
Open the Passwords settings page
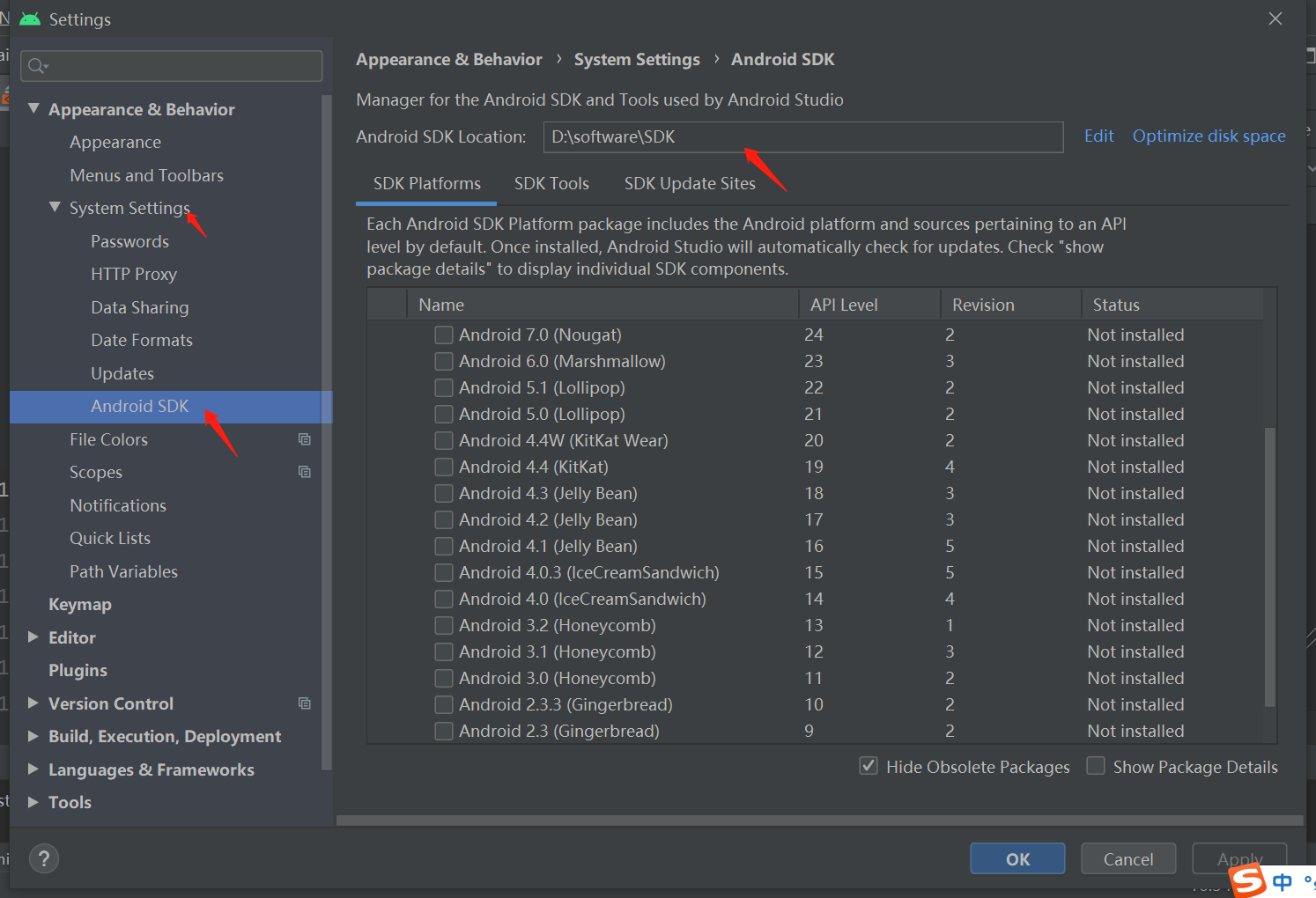pos(129,241)
